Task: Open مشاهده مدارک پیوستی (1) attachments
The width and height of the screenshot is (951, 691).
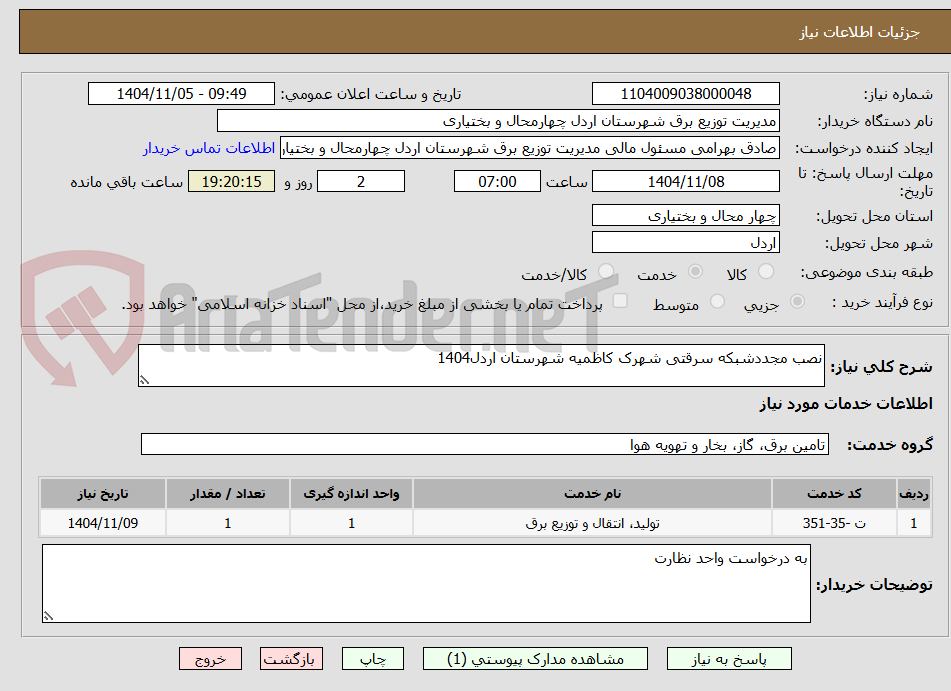Action: click(x=536, y=659)
